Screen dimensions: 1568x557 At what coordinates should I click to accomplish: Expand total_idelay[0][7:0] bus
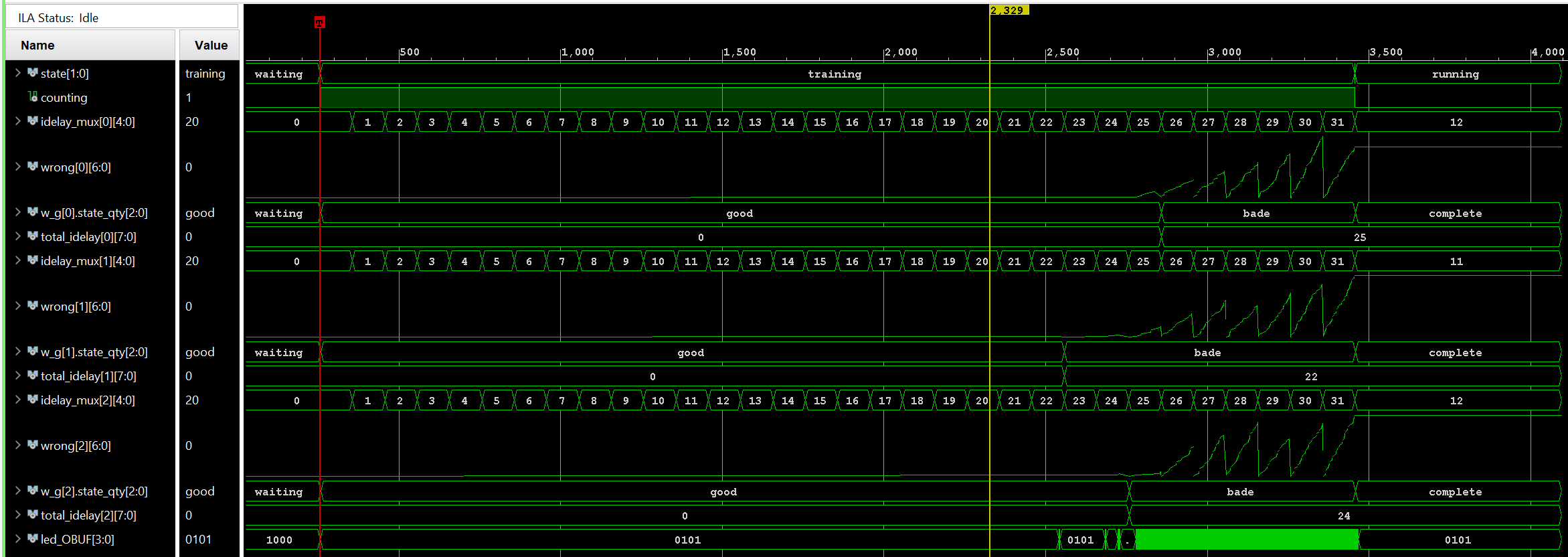18,236
